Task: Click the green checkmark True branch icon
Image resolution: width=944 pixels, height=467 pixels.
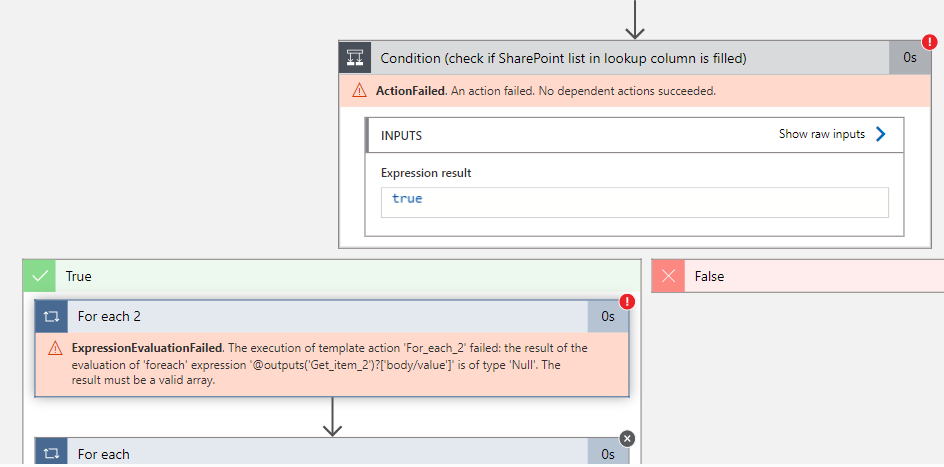Action: coord(40,276)
